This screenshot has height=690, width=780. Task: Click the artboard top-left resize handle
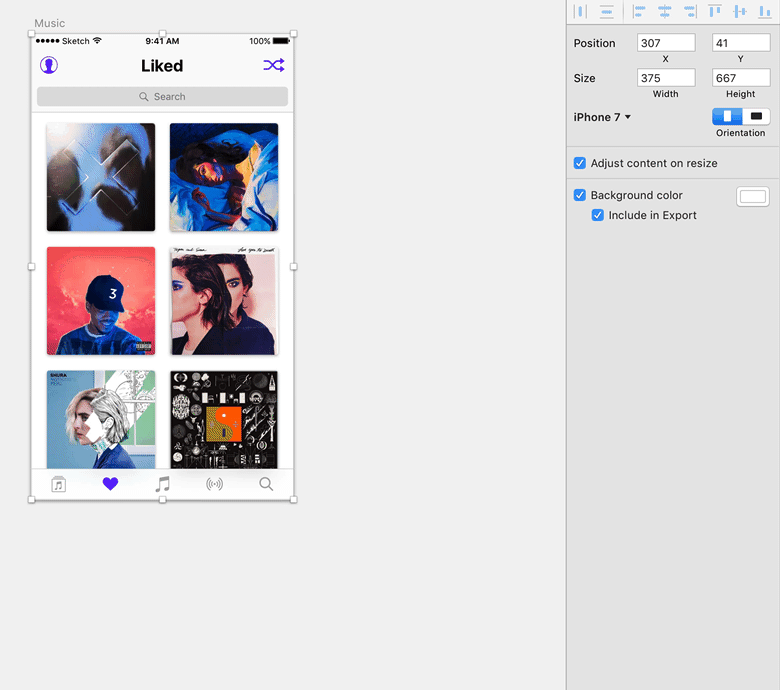tap(31, 34)
